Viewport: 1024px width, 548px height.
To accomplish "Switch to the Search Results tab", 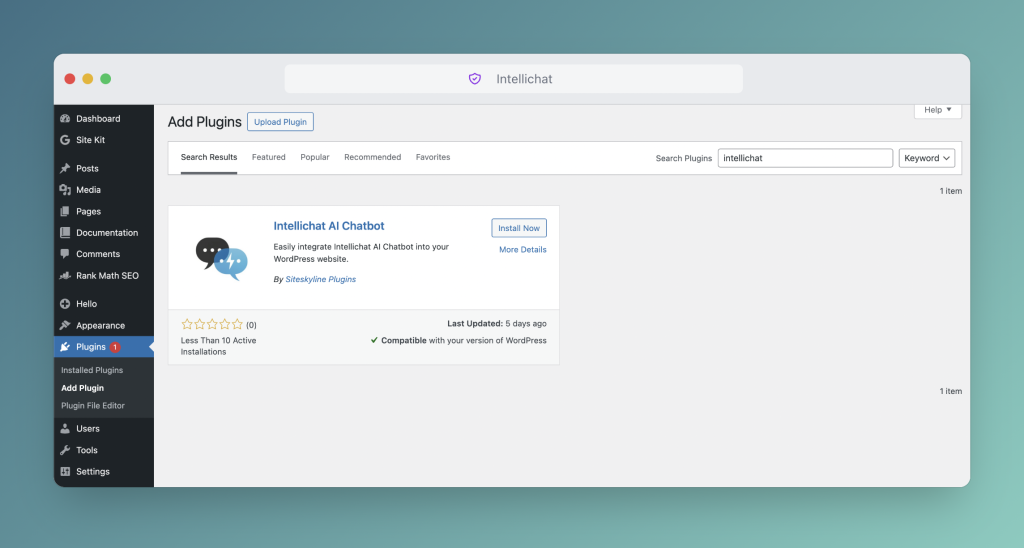I will [x=209, y=157].
